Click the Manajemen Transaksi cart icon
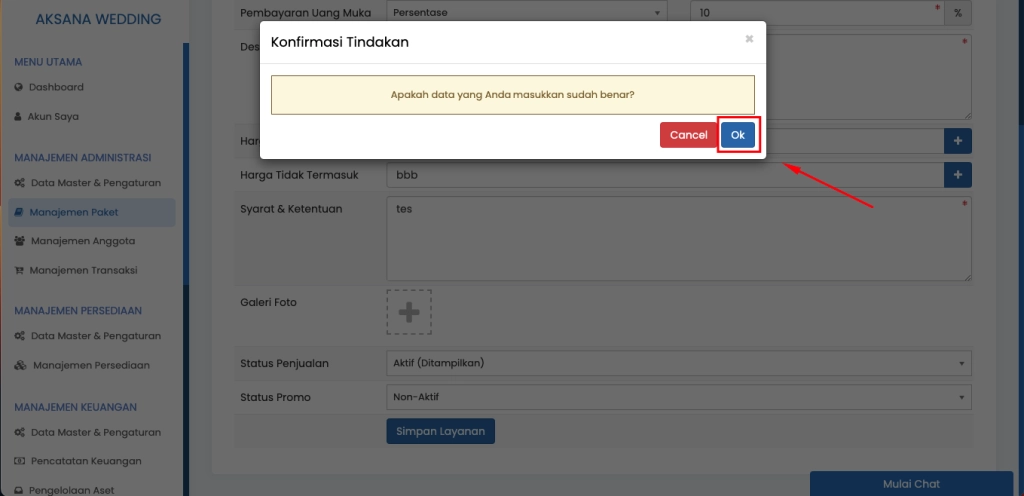Image resolution: width=1024 pixels, height=496 pixels. (x=19, y=270)
